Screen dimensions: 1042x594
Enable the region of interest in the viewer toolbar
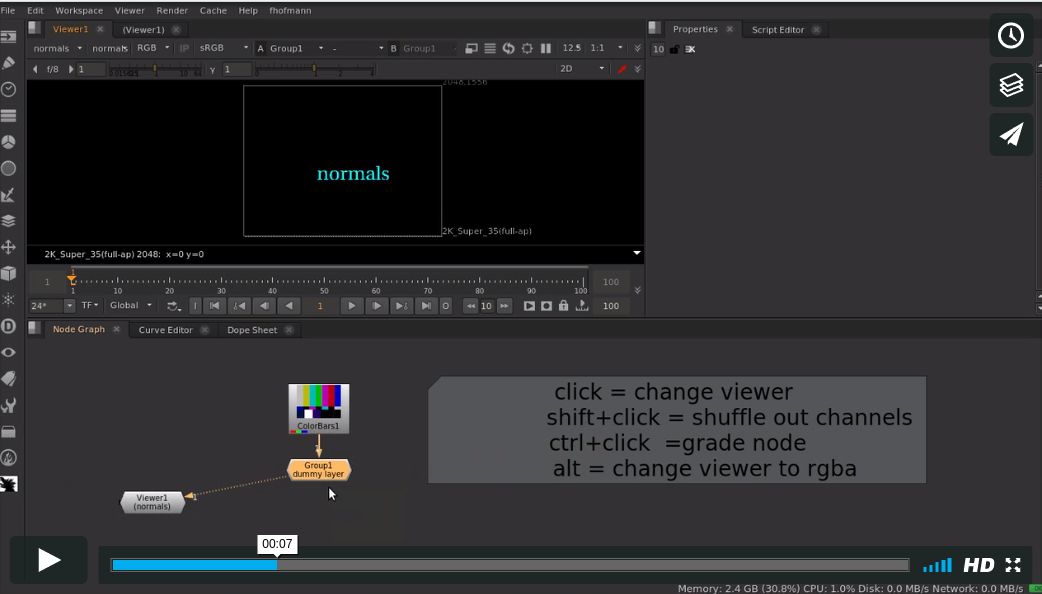(529, 47)
